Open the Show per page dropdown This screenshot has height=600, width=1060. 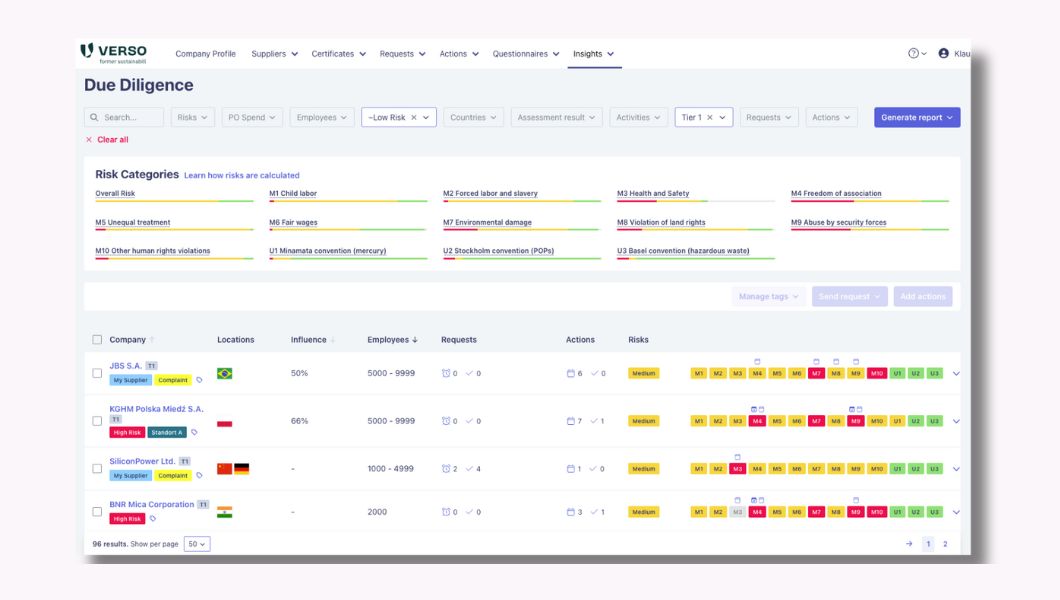pyautogui.click(x=195, y=543)
